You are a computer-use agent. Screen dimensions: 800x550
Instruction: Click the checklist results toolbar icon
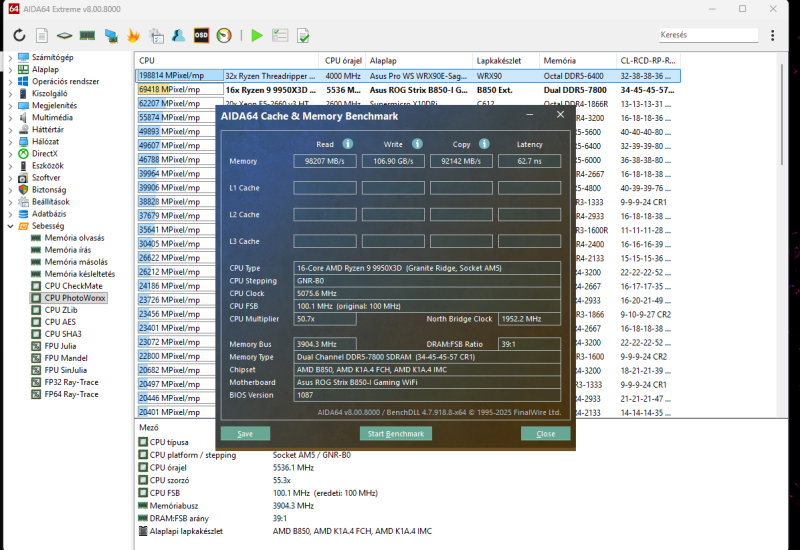pyautogui.click(x=280, y=35)
